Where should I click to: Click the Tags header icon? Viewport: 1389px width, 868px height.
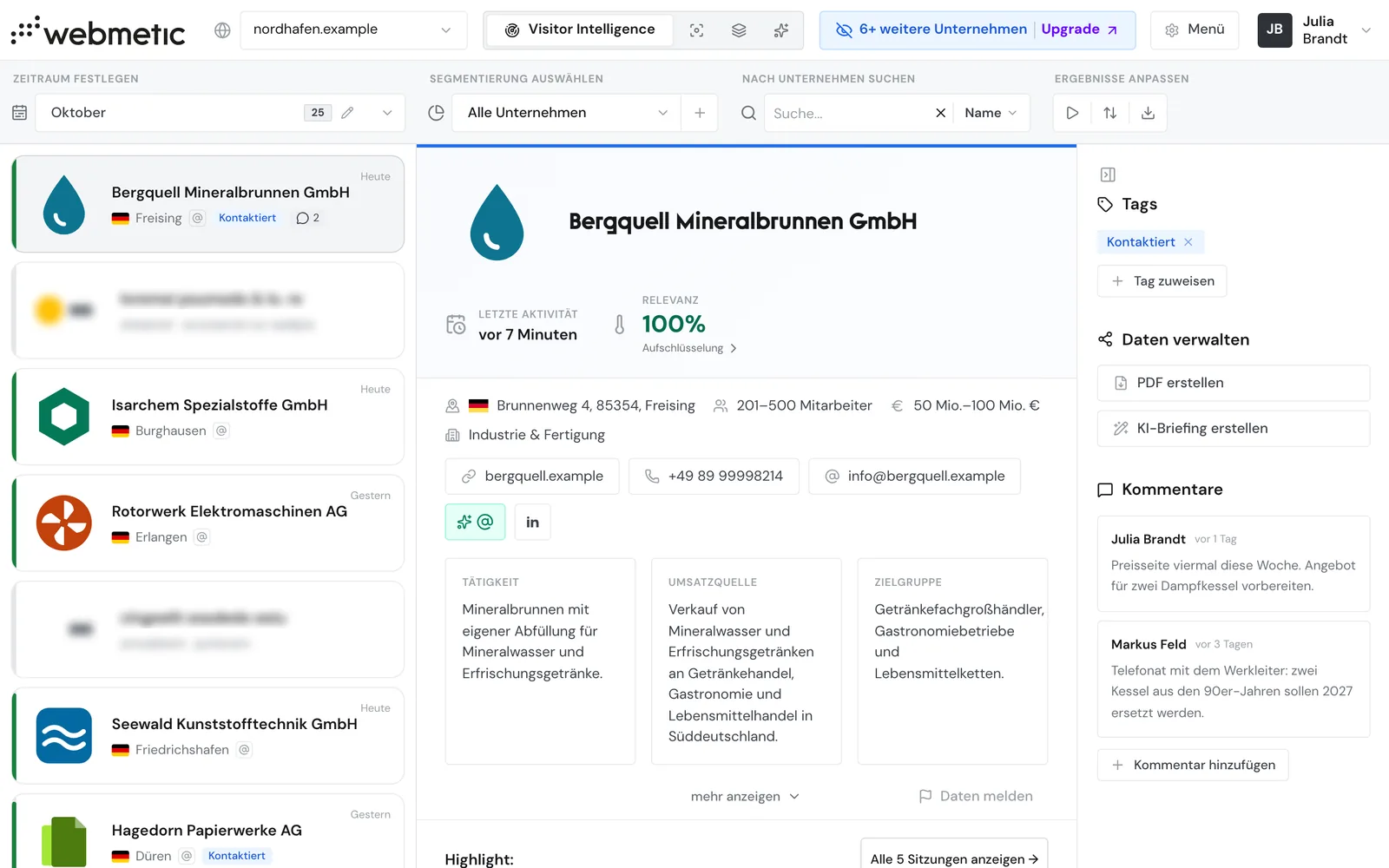1105,205
